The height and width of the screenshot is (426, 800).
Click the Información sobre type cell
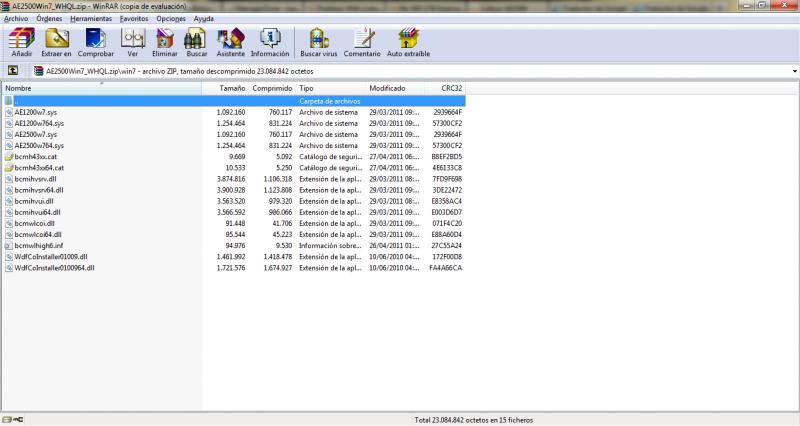coord(330,245)
